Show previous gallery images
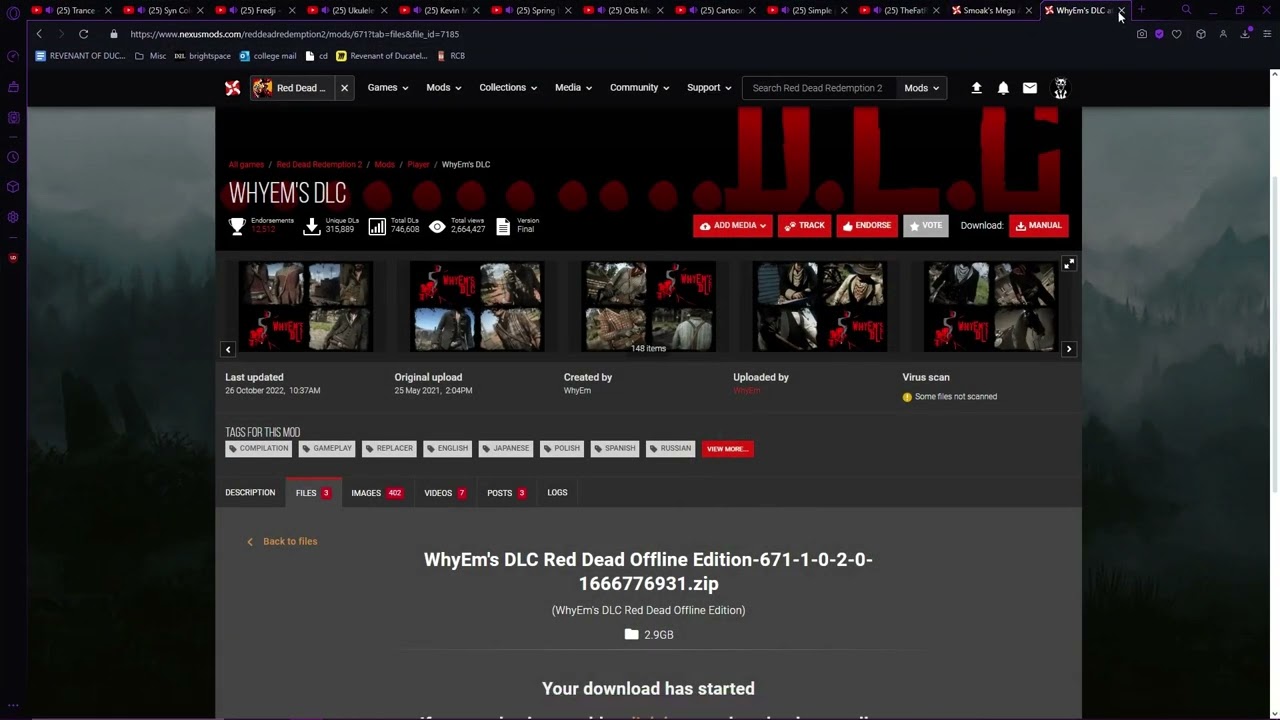The image size is (1280, 720). tap(228, 349)
